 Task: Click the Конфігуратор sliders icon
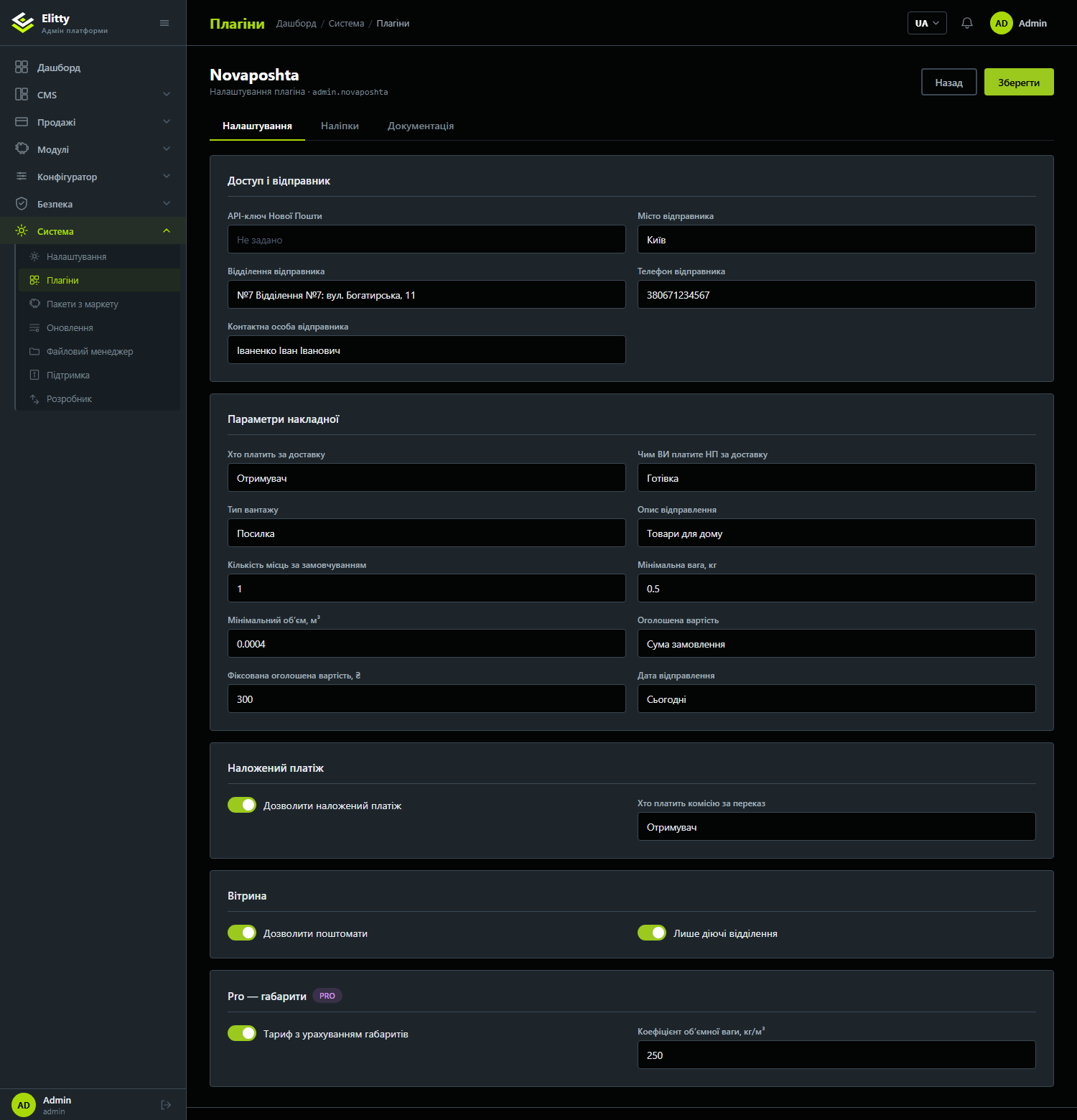[22, 176]
